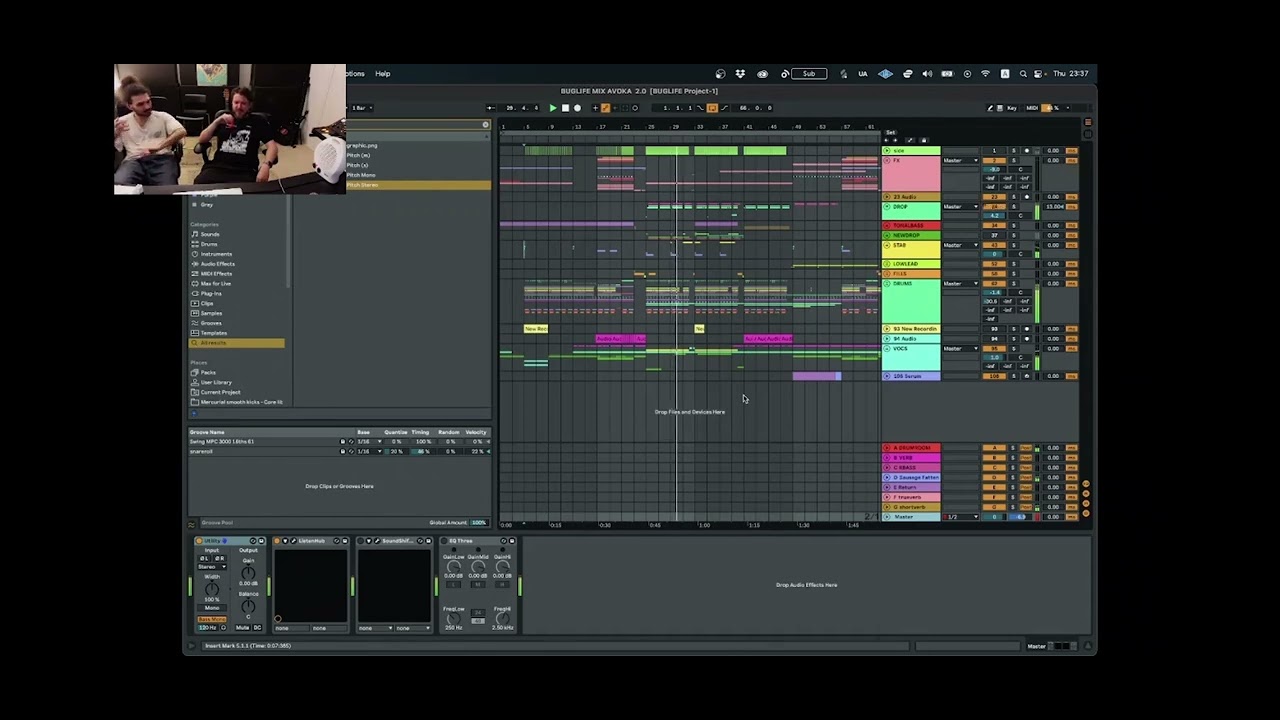Select Max for Live category
Viewport: 1280px width, 720px height.
(216, 284)
